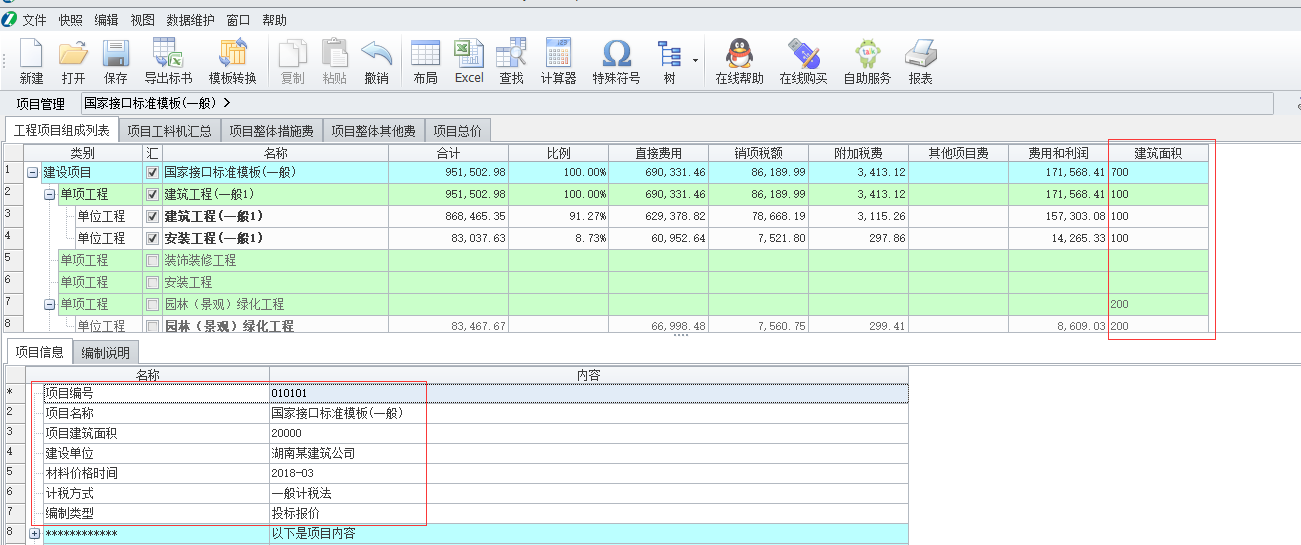Toggle checkbox for 安装工程(一般1) row

point(152,239)
